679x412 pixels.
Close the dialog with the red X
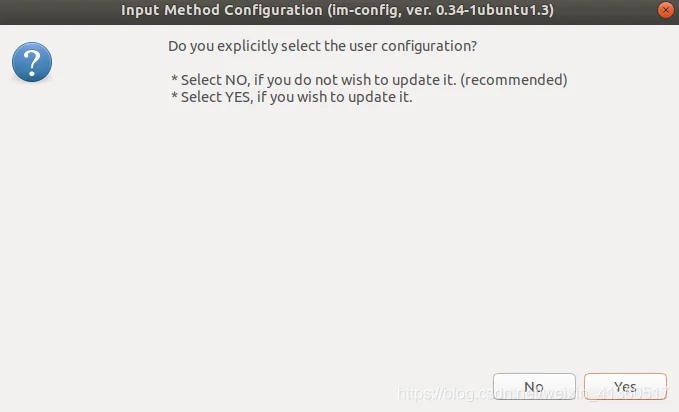[665, 10]
